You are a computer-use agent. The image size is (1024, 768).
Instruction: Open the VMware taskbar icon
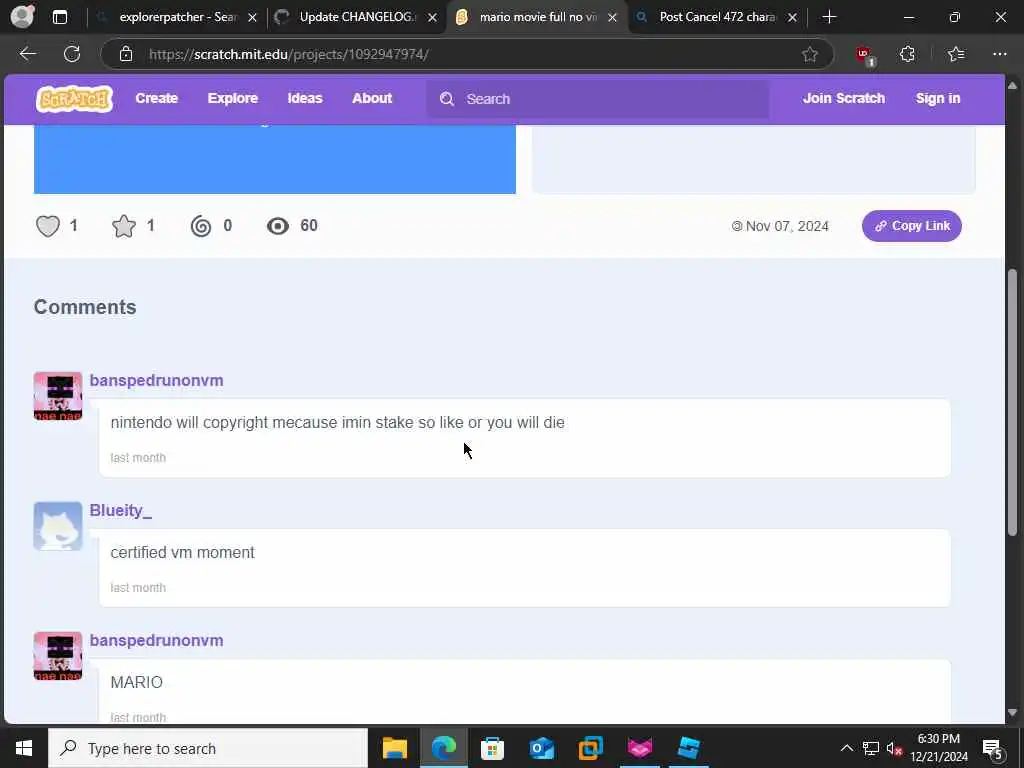click(x=590, y=748)
